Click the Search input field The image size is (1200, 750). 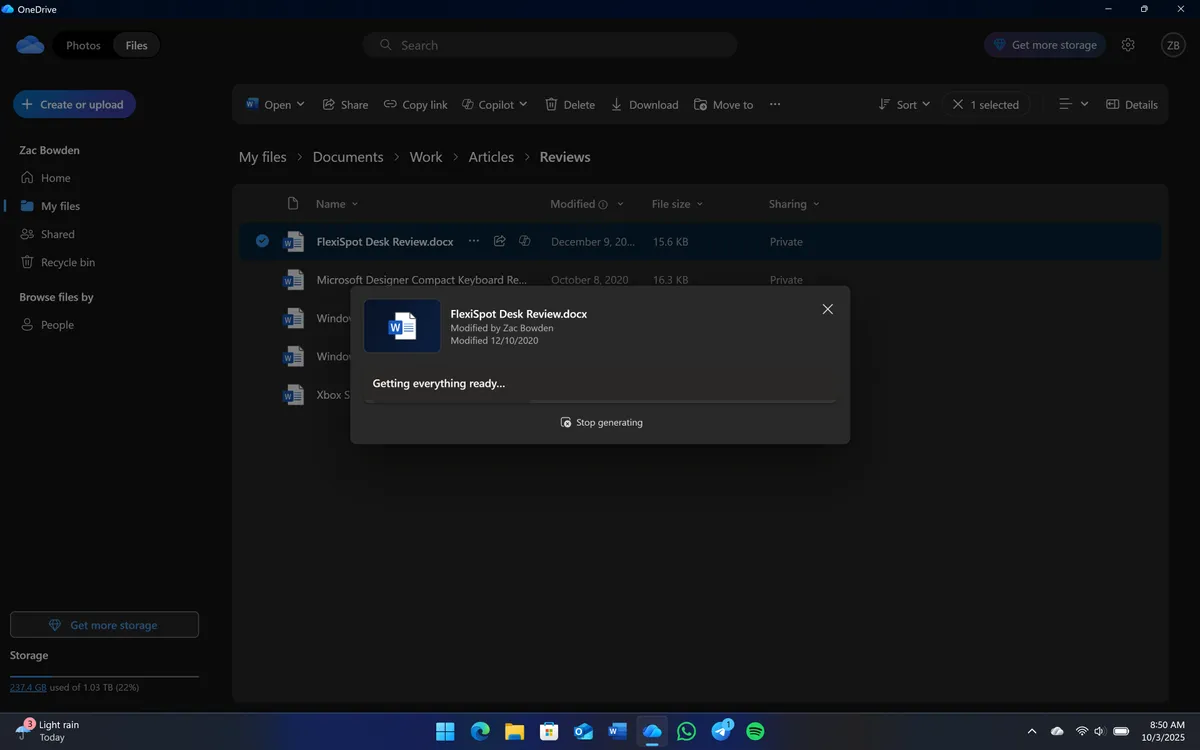(x=550, y=45)
